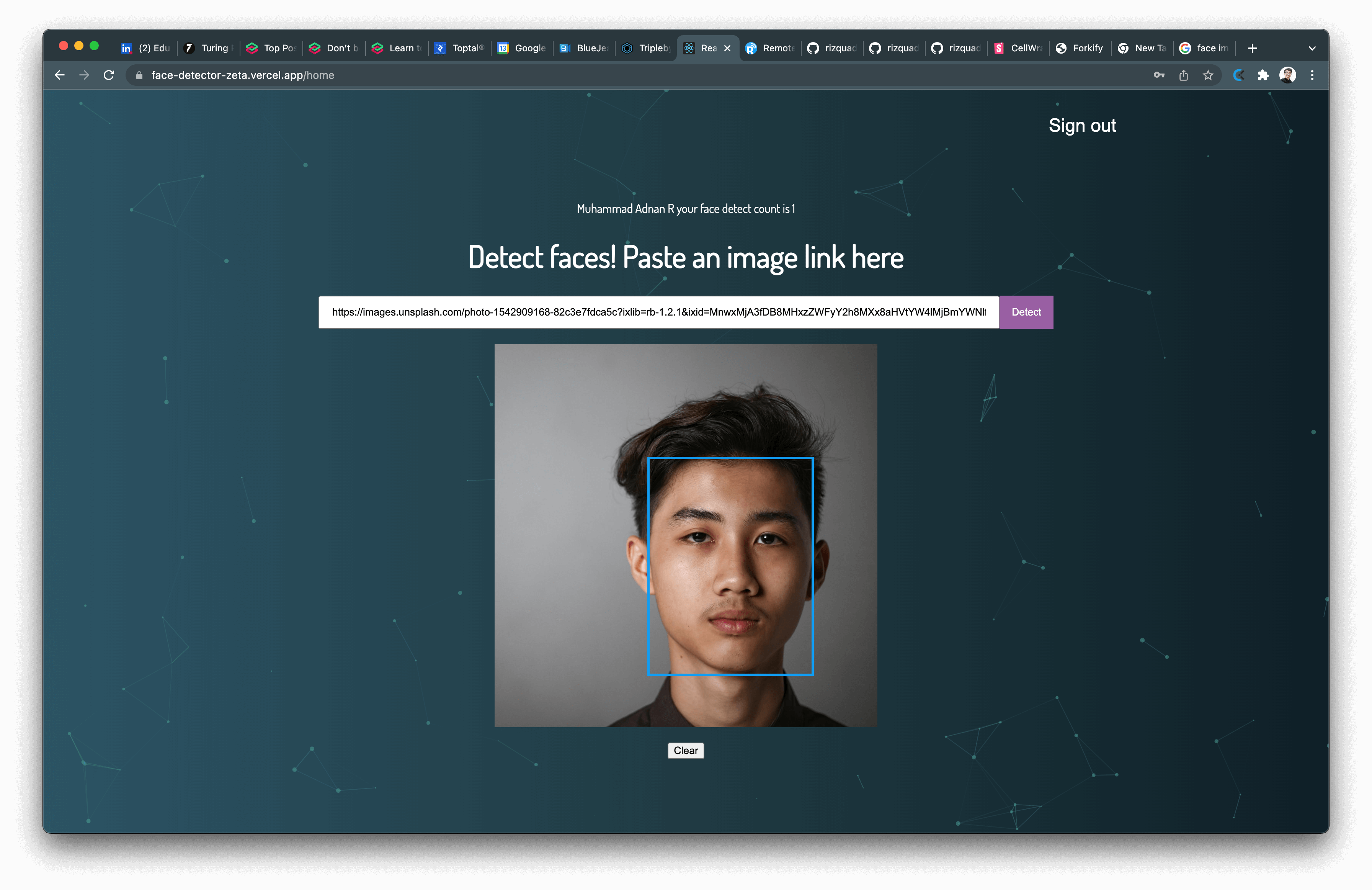Click the share page icon
Image resolution: width=1372 pixels, height=890 pixels.
1184,75
